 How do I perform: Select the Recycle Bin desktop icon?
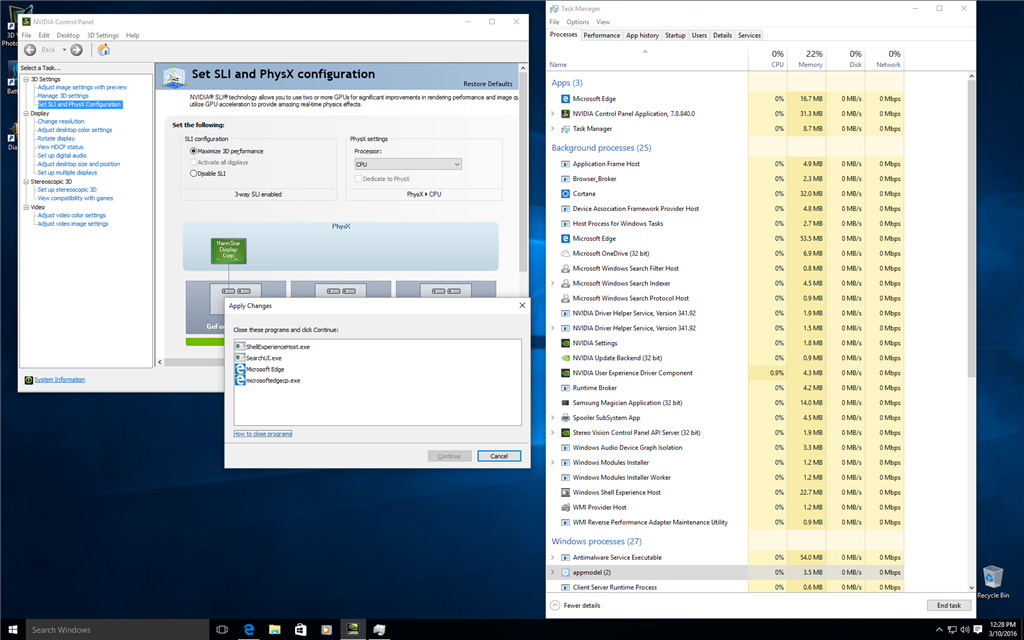point(993,582)
